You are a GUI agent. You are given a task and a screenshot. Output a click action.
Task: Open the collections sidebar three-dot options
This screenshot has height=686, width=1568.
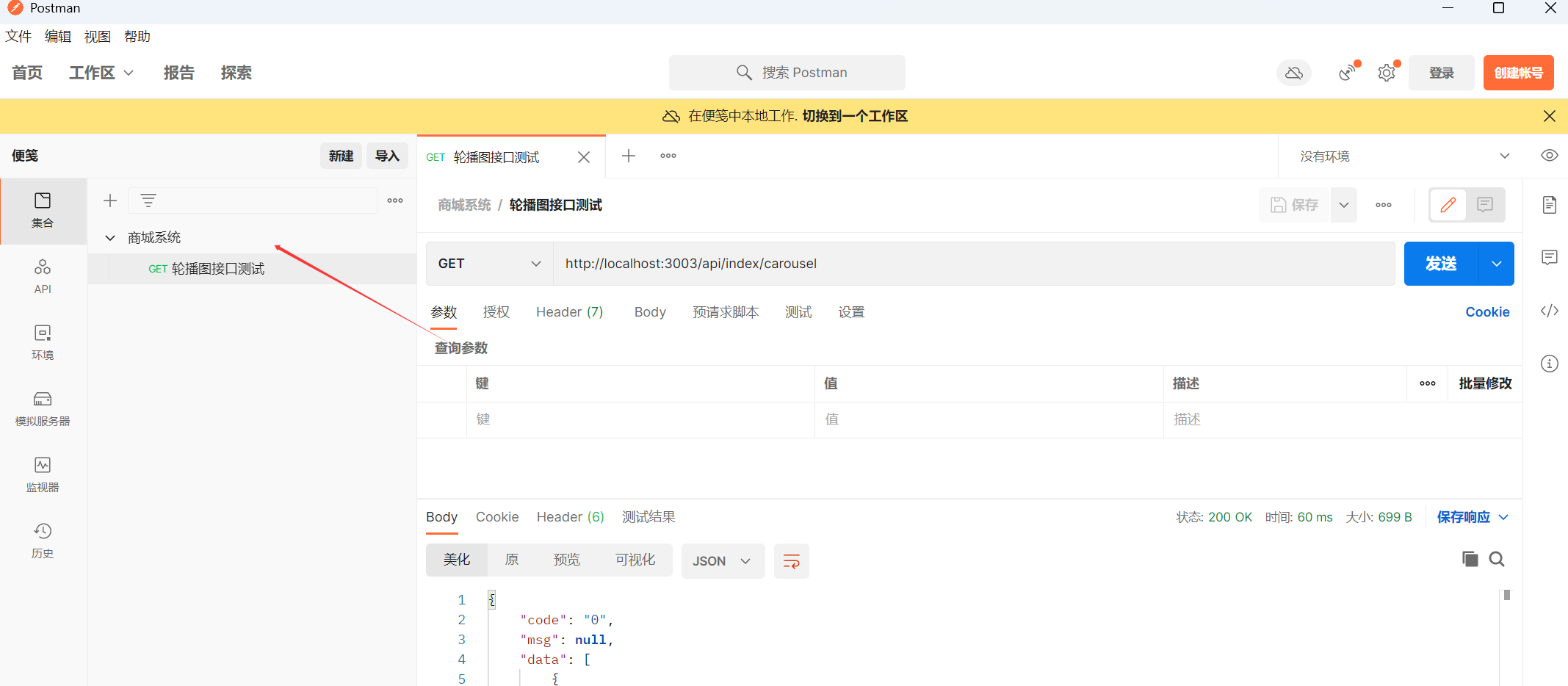395,201
